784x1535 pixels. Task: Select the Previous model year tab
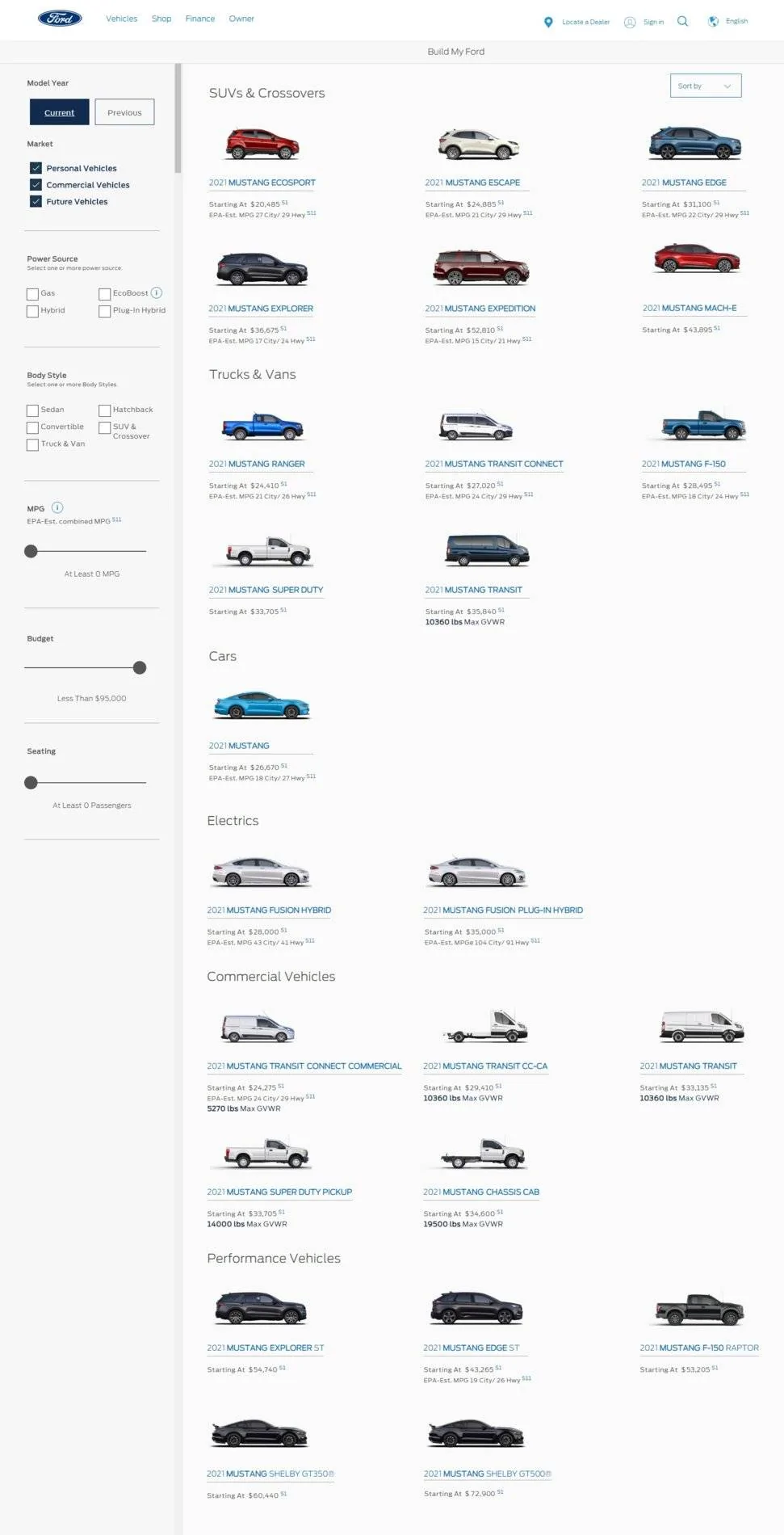(124, 112)
